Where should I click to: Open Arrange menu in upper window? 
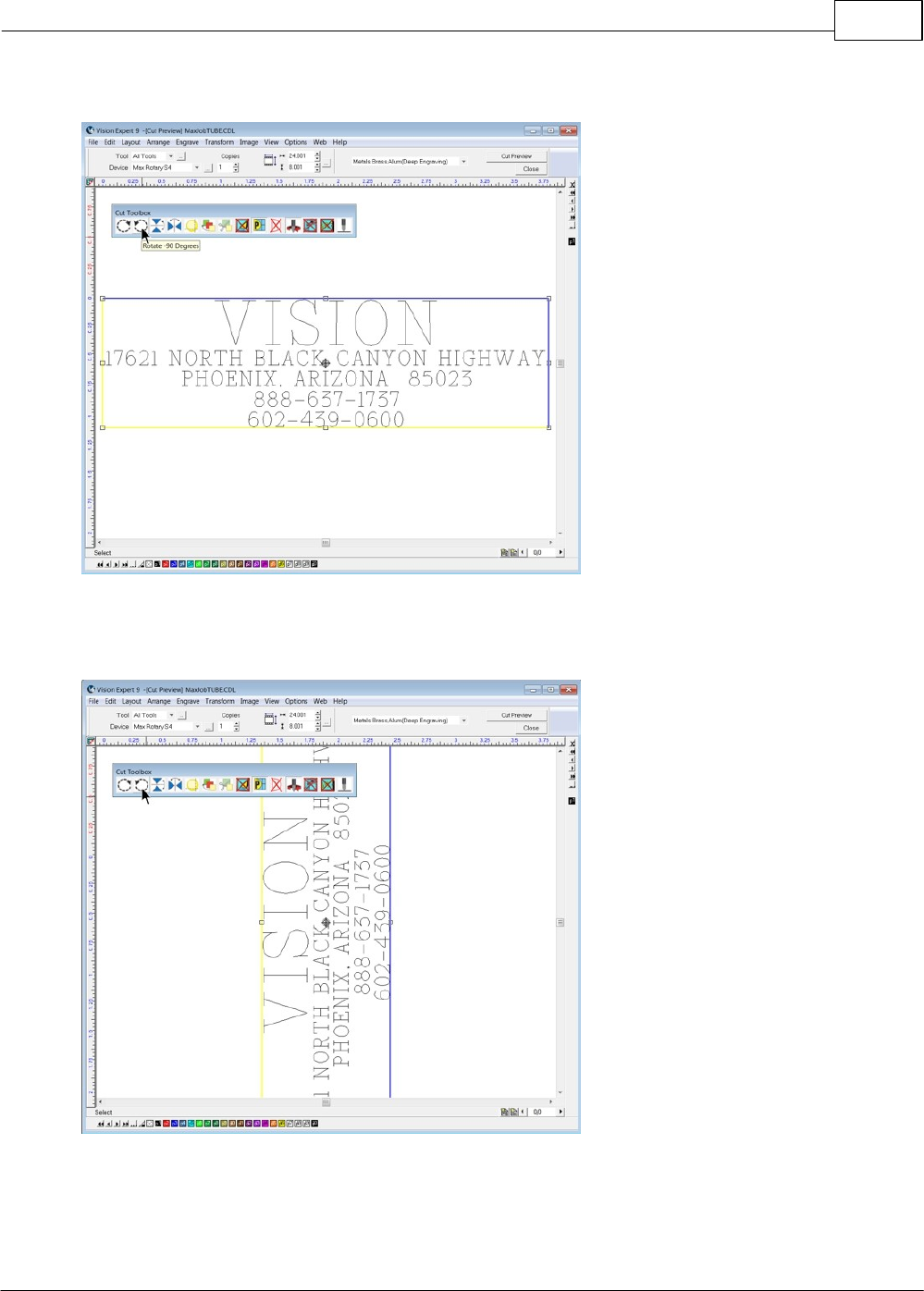(158, 142)
